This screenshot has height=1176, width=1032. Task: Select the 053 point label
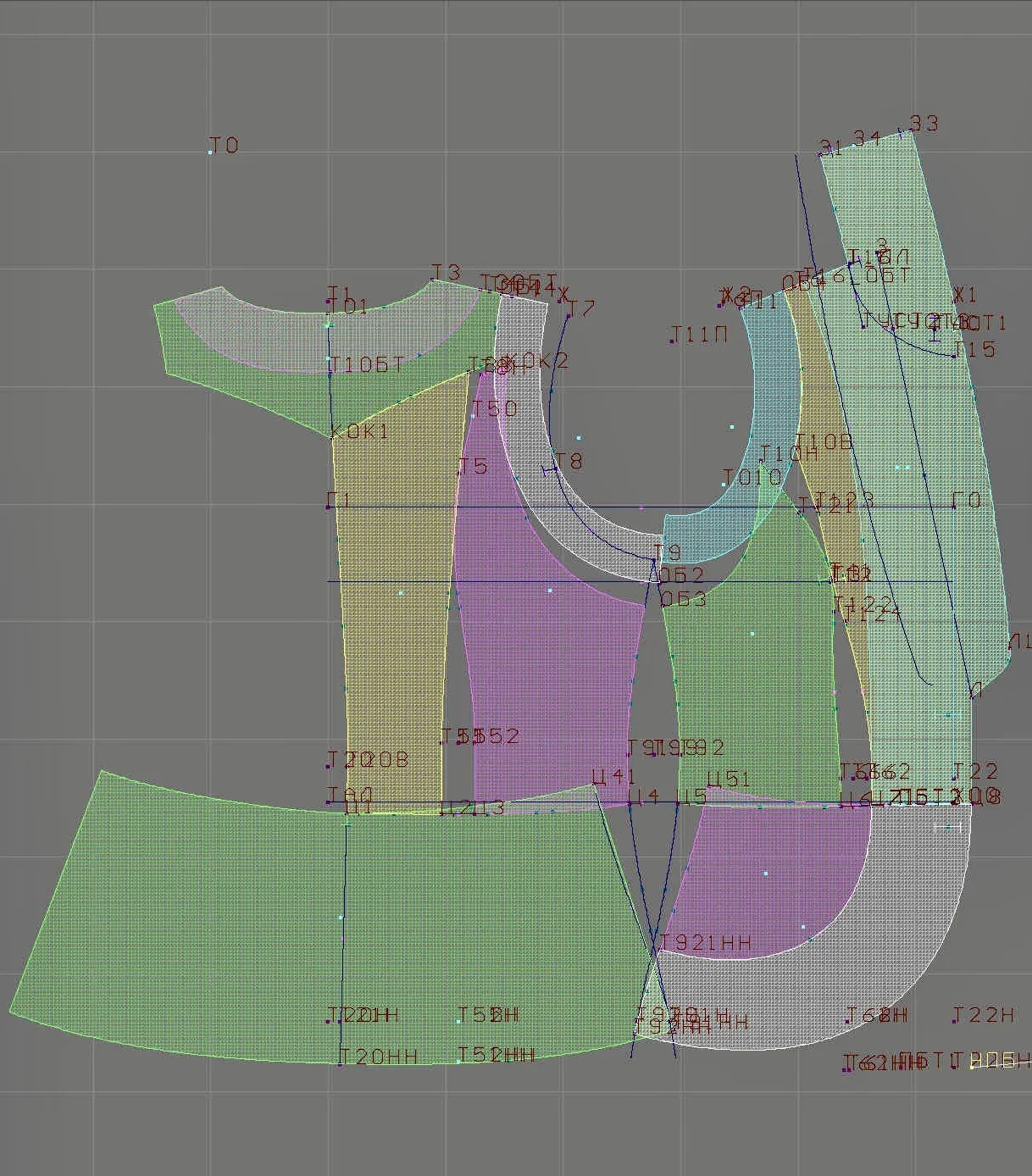[683, 599]
